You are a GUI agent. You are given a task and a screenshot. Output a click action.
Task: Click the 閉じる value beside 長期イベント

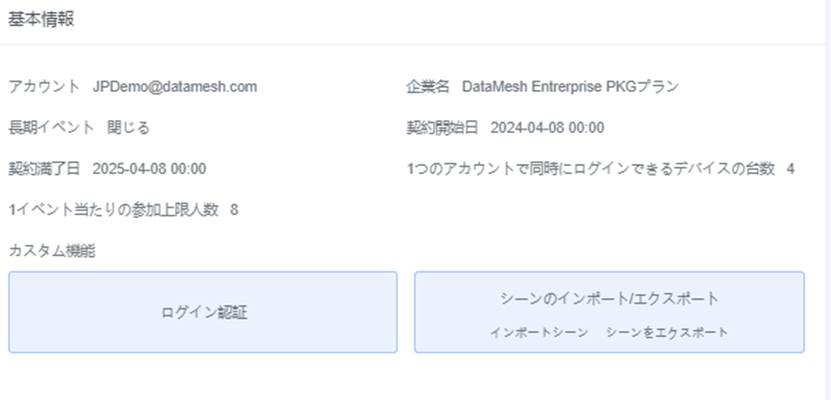129,128
